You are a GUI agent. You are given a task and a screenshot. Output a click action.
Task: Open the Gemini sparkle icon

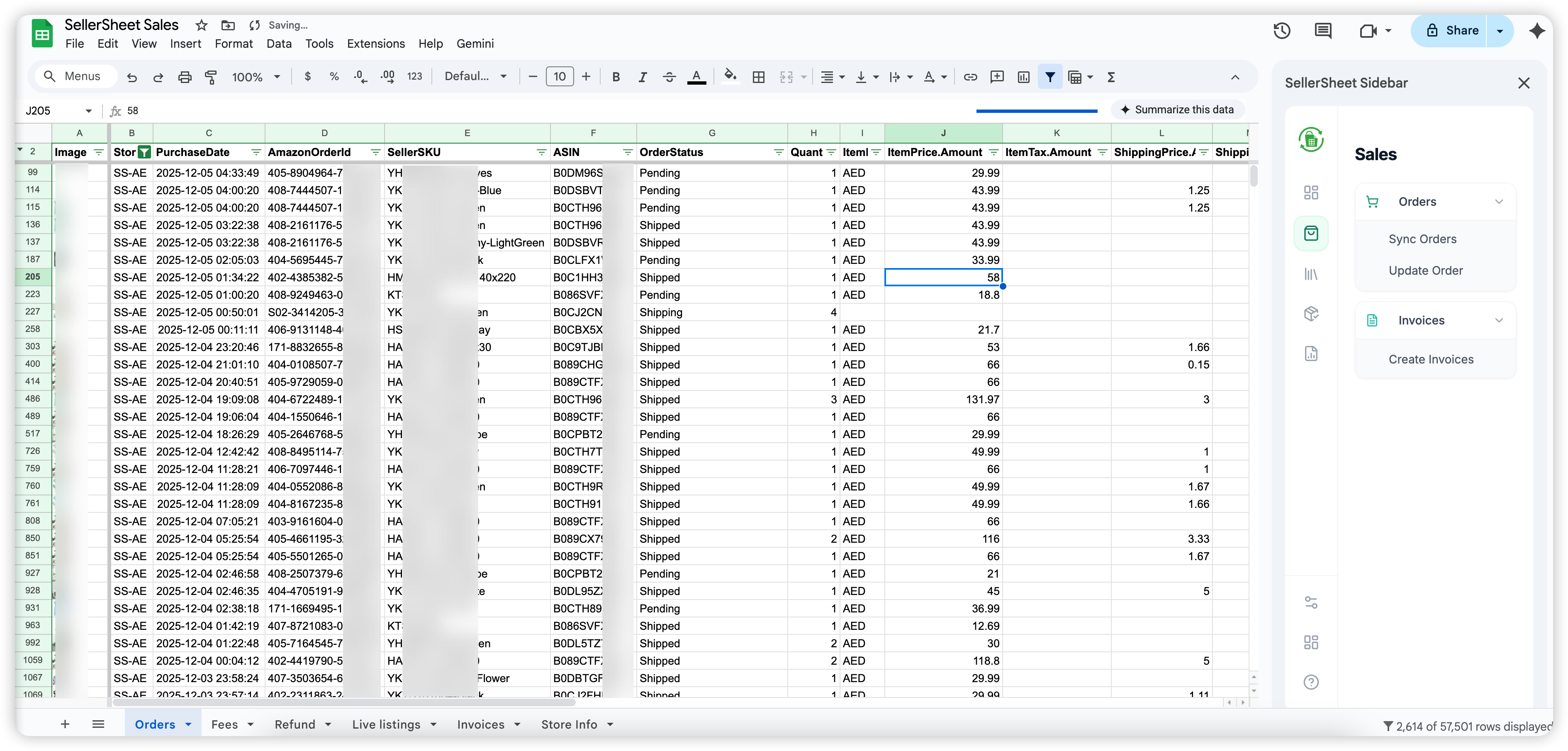(x=1536, y=31)
